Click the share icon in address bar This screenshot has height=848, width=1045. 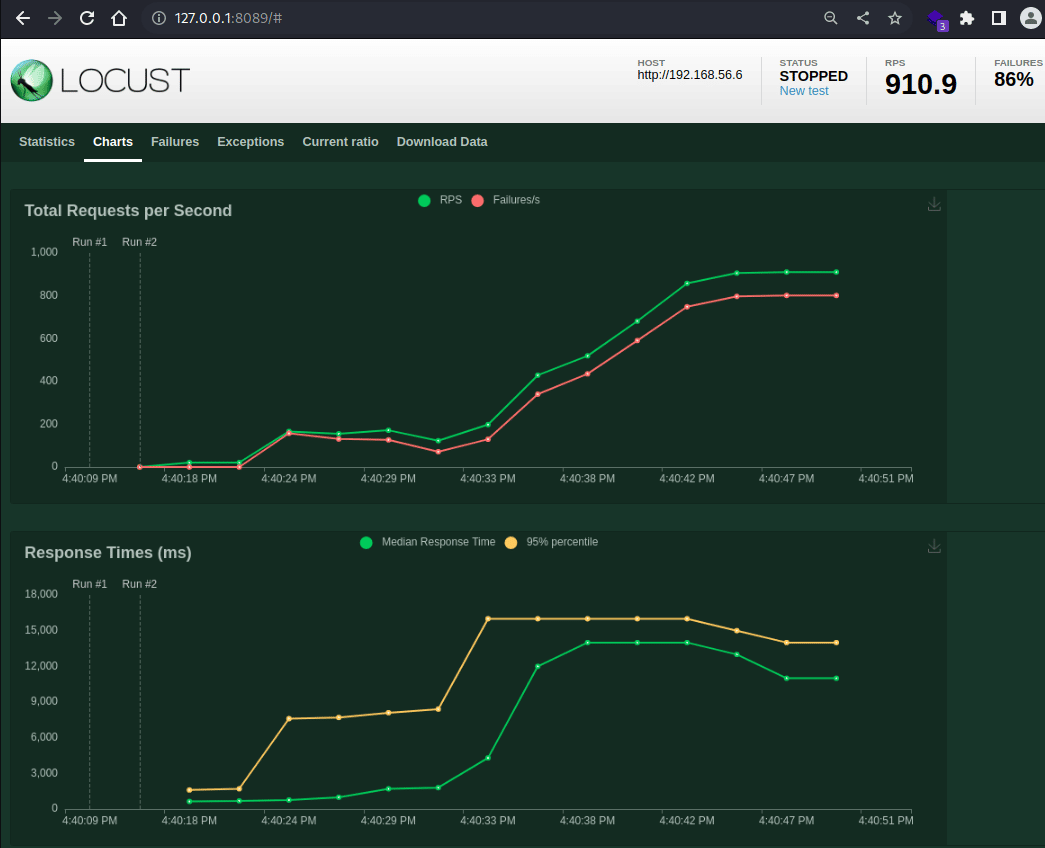[863, 18]
